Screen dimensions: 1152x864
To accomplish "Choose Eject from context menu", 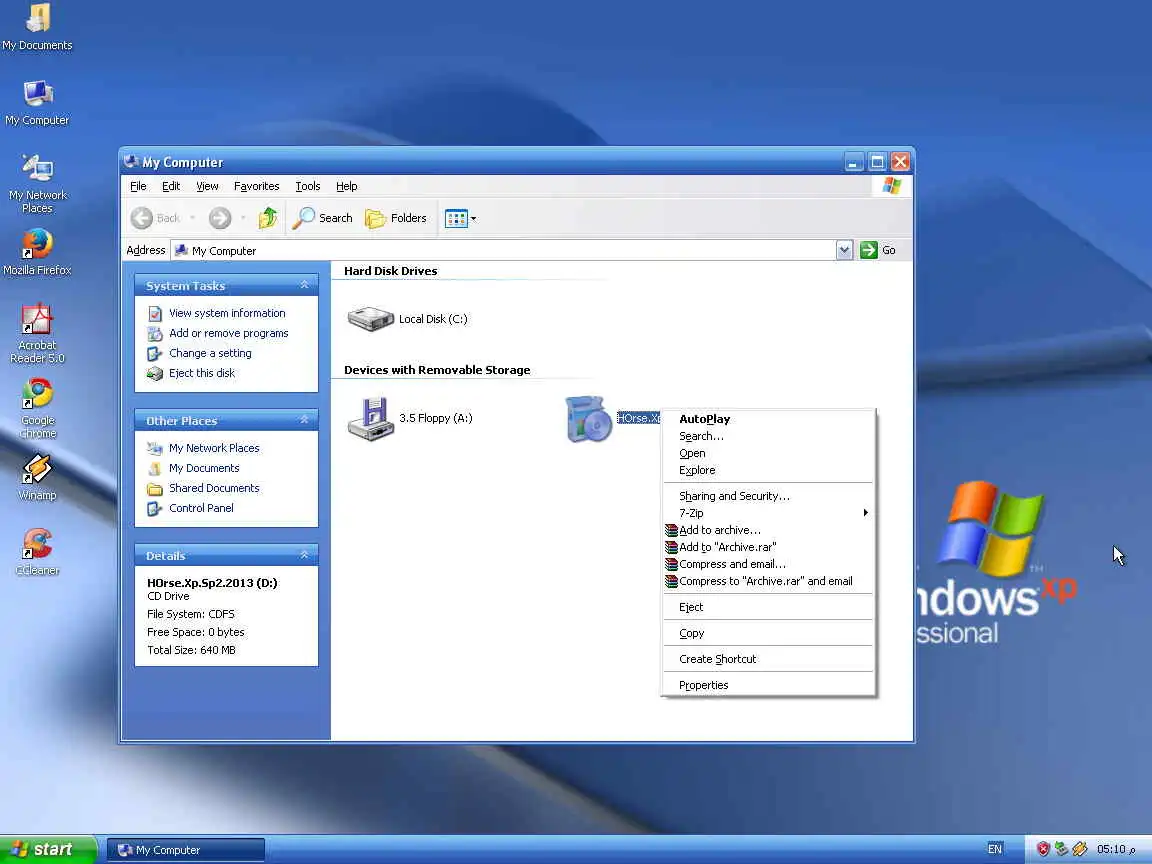I will [768, 607].
